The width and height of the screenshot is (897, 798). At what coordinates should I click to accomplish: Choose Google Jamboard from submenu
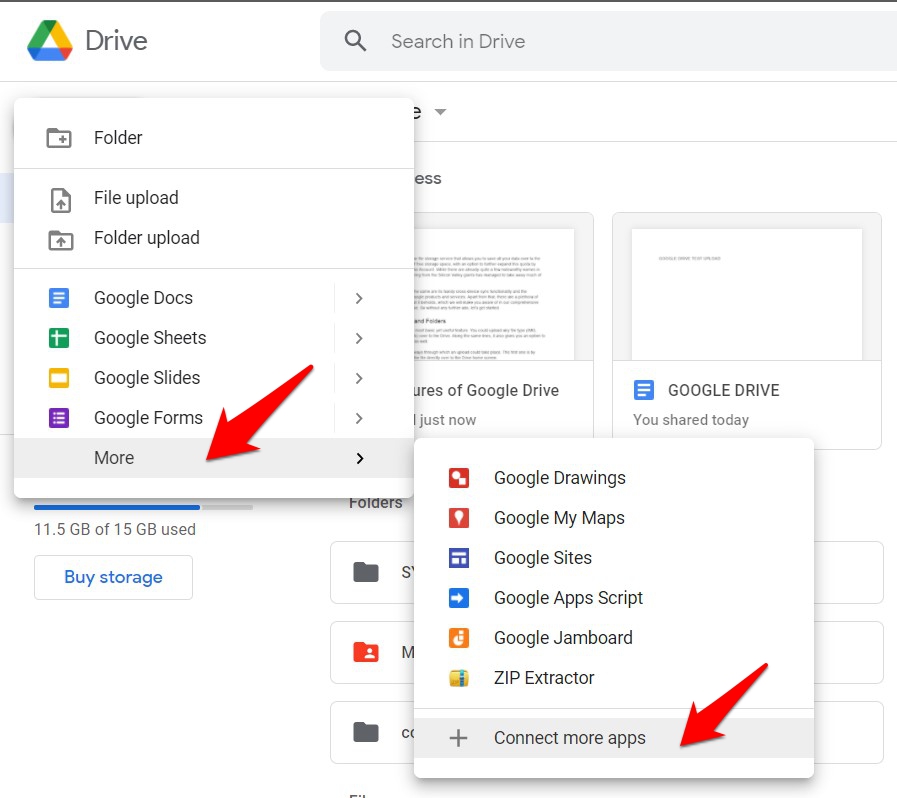(x=613, y=638)
